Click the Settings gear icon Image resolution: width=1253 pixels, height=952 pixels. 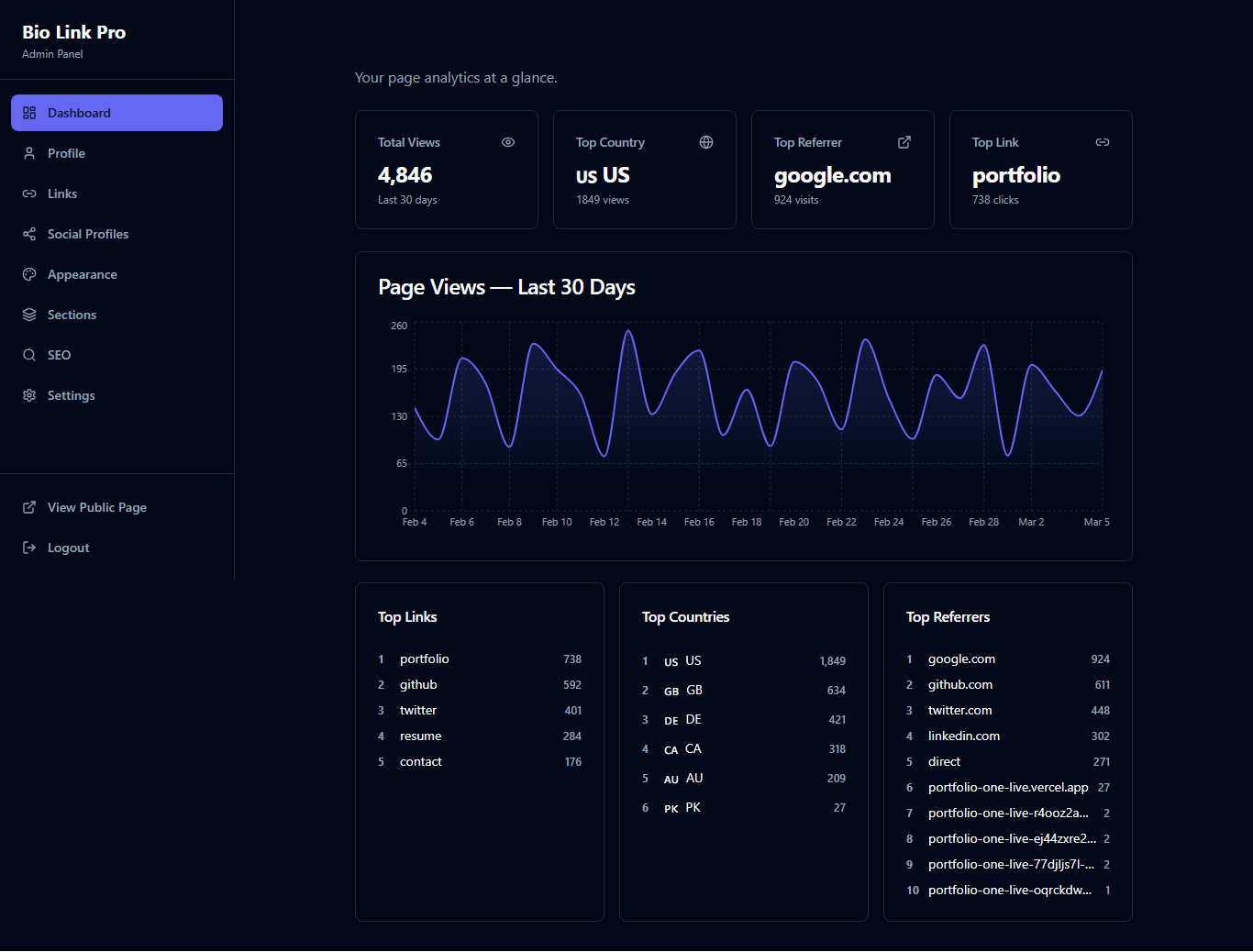(29, 395)
